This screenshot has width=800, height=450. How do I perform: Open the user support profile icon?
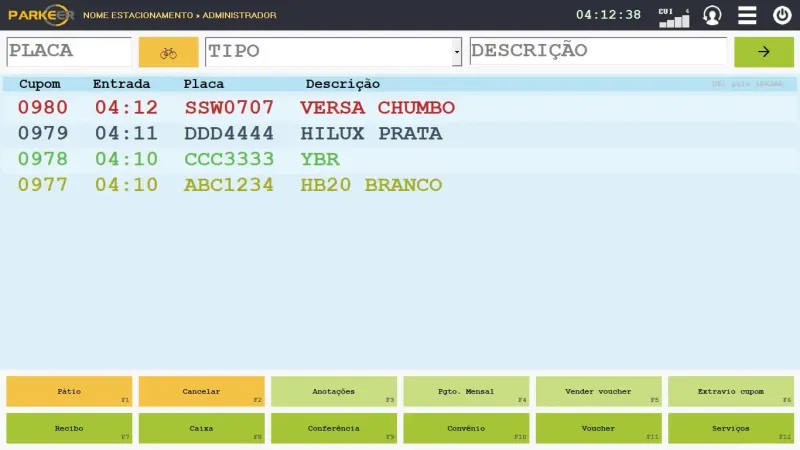coord(712,15)
